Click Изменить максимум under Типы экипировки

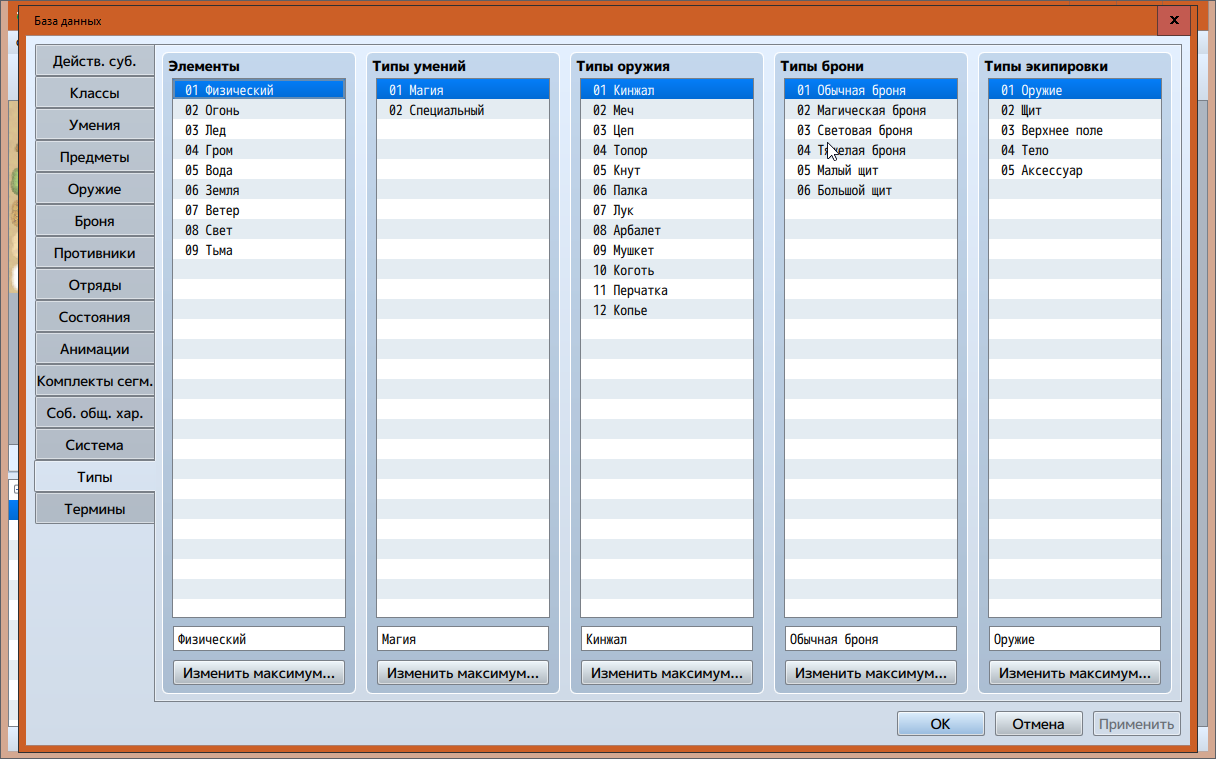pos(1075,673)
